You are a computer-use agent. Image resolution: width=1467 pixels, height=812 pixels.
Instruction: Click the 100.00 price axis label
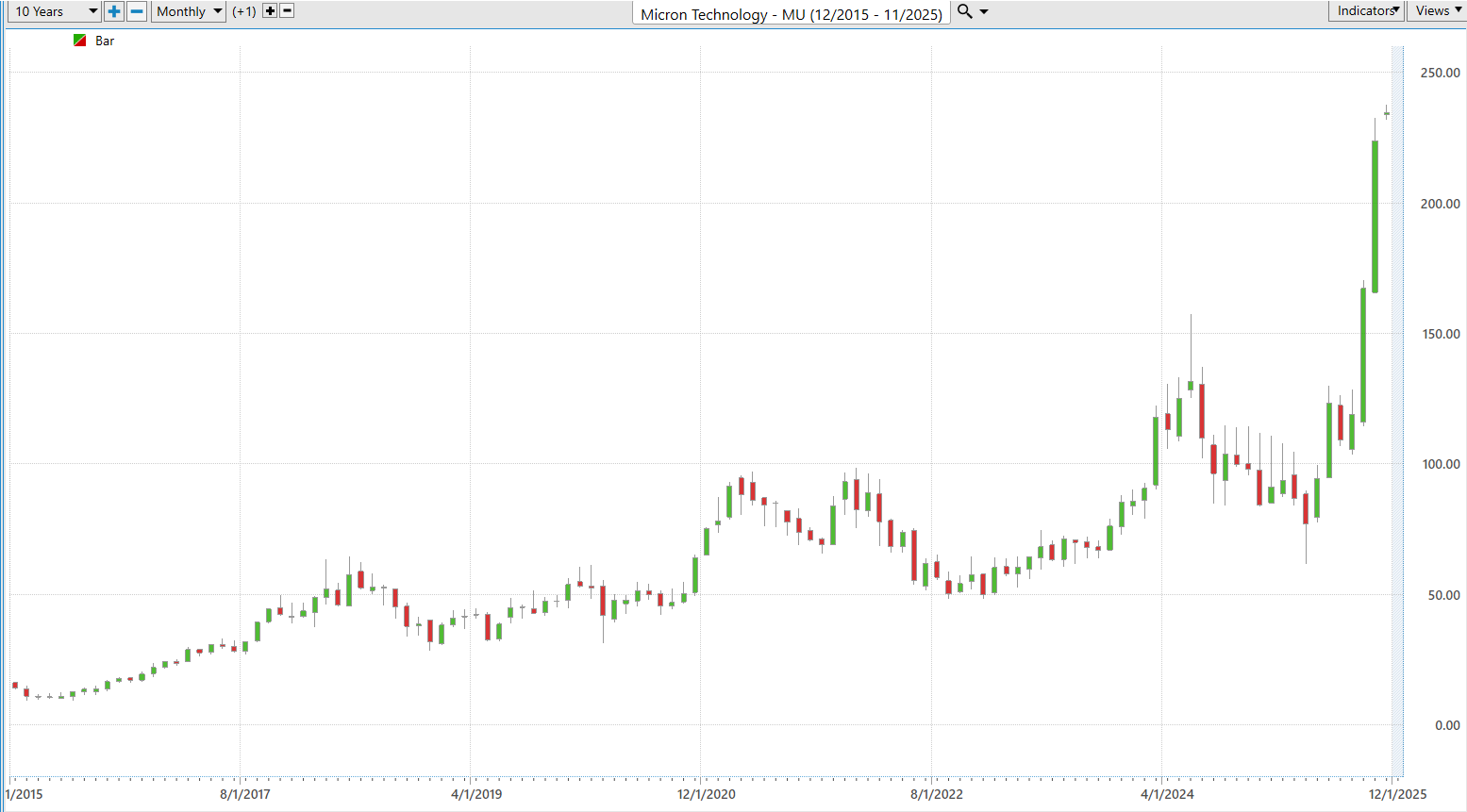(1440, 464)
